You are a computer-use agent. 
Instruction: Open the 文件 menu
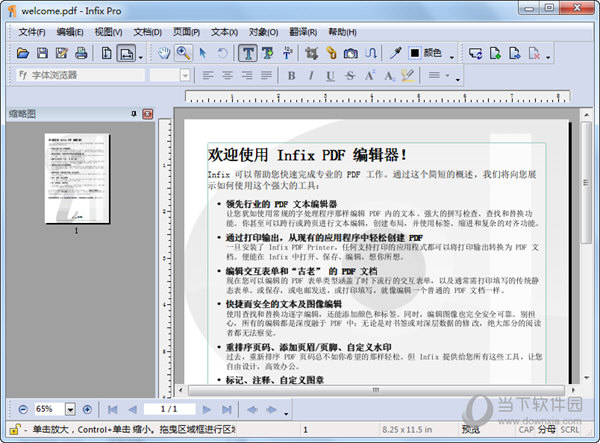[32, 31]
